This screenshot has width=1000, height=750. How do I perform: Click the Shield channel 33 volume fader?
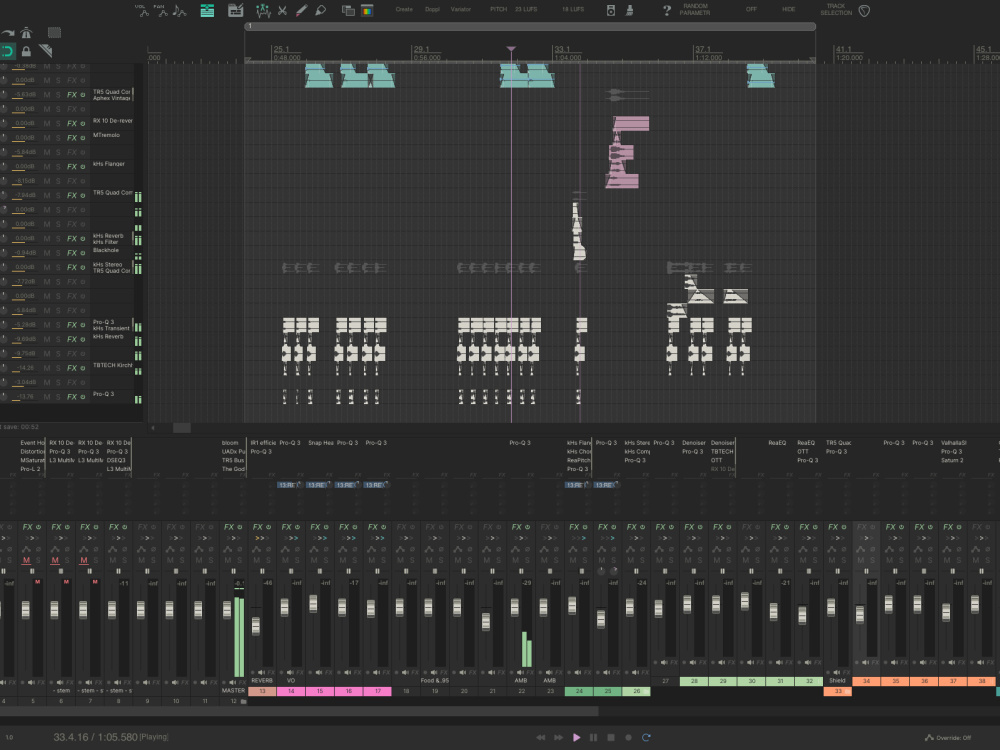831,607
